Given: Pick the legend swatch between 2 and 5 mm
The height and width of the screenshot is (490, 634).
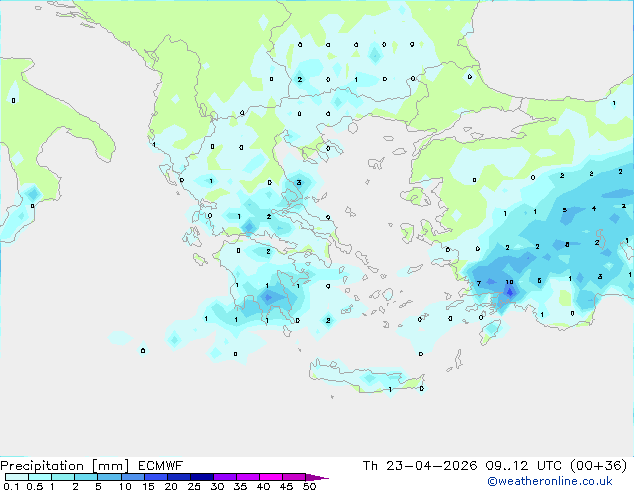Looking at the screenshot, I should (86, 477).
